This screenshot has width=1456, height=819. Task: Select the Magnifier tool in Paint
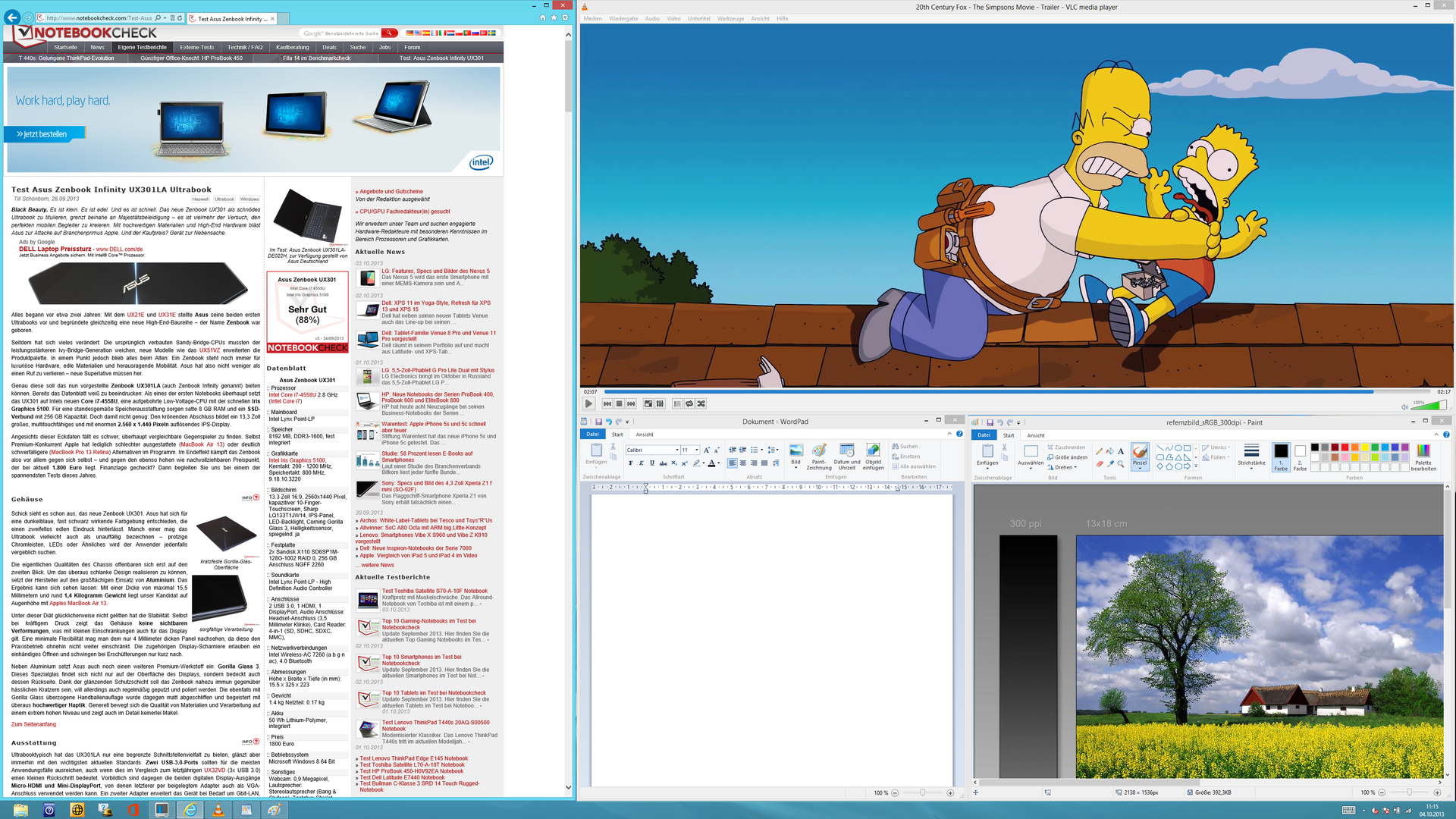click(1121, 464)
